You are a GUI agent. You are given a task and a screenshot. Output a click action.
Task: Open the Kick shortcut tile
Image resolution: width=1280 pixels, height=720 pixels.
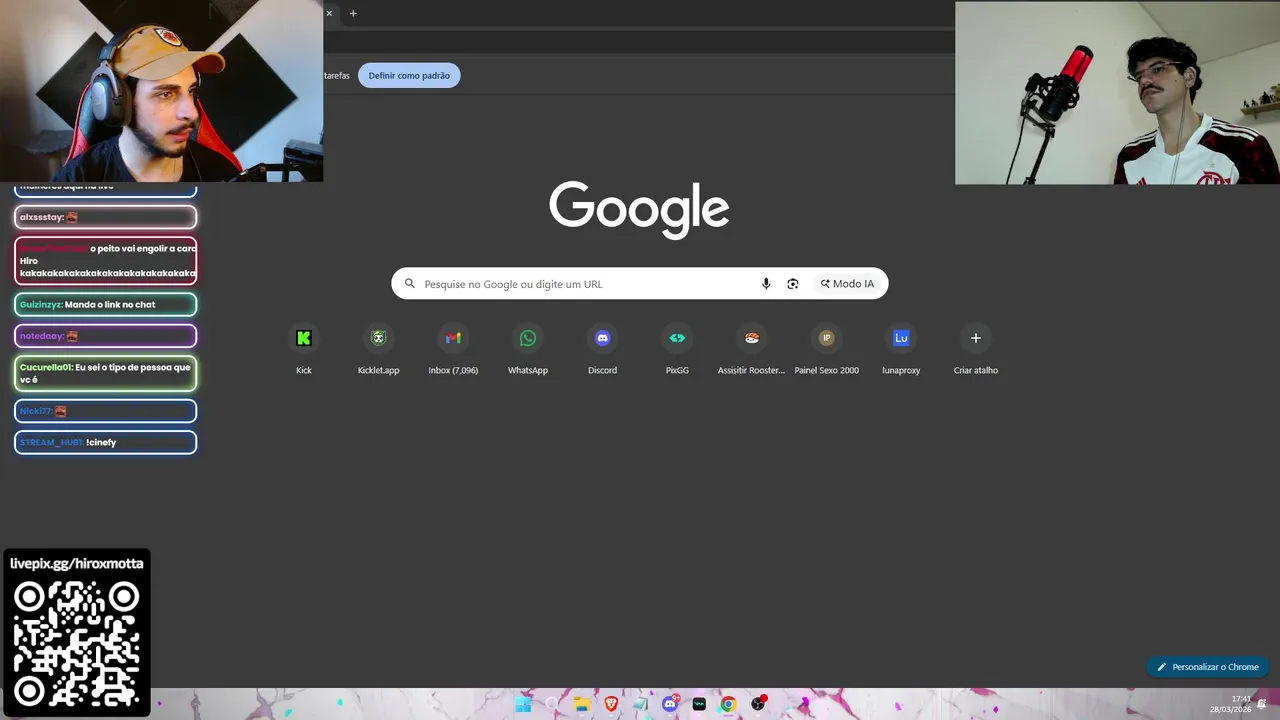coord(304,350)
